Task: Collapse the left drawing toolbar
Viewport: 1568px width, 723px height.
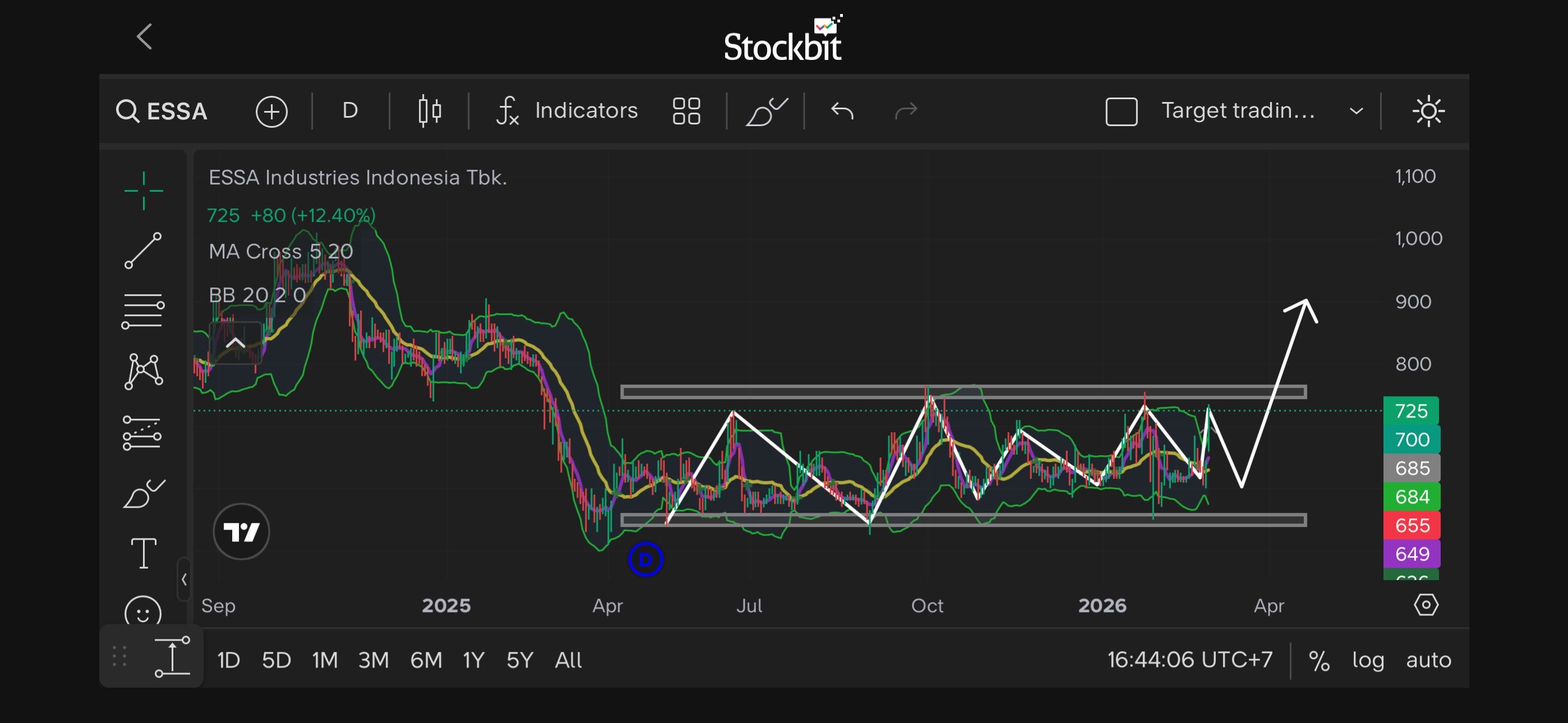Action: coord(184,580)
